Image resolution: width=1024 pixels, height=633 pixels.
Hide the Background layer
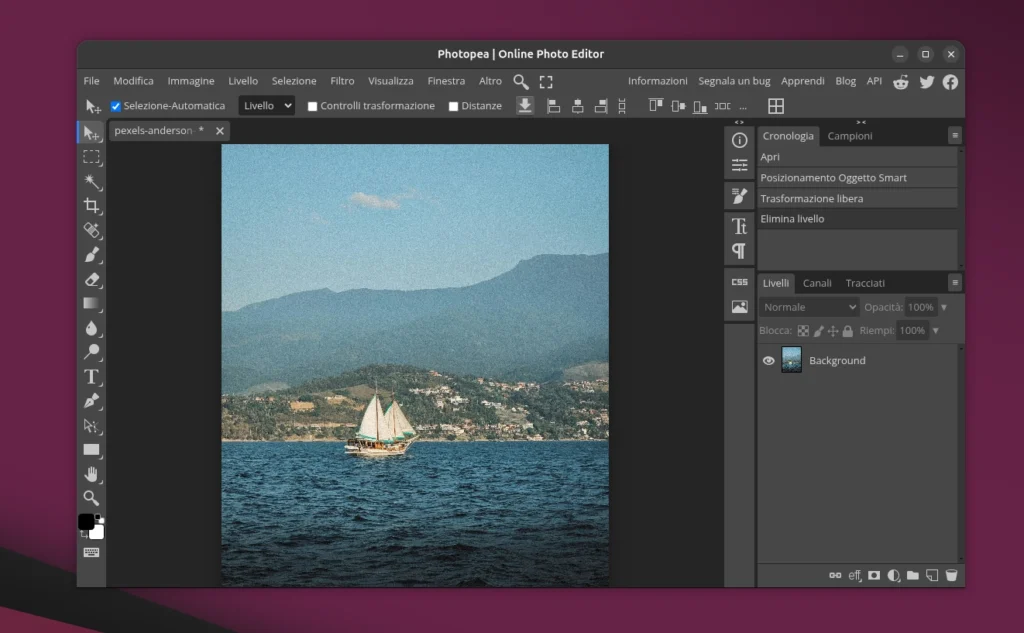(768, 360)
